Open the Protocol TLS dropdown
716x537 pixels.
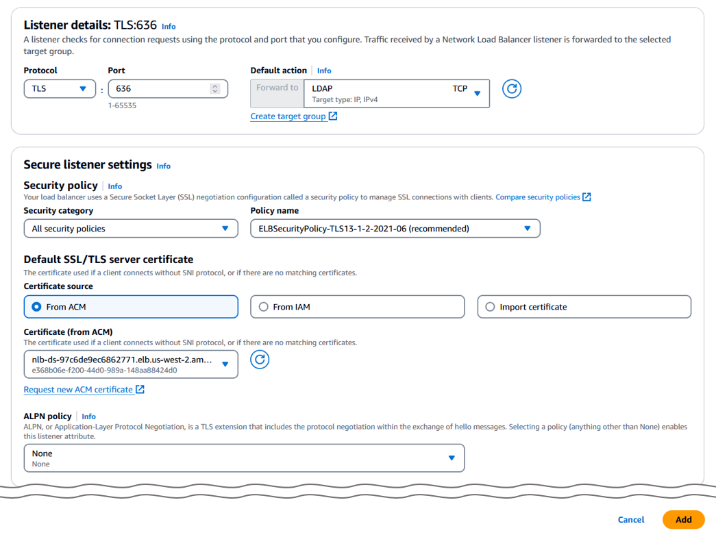[60, 89]
